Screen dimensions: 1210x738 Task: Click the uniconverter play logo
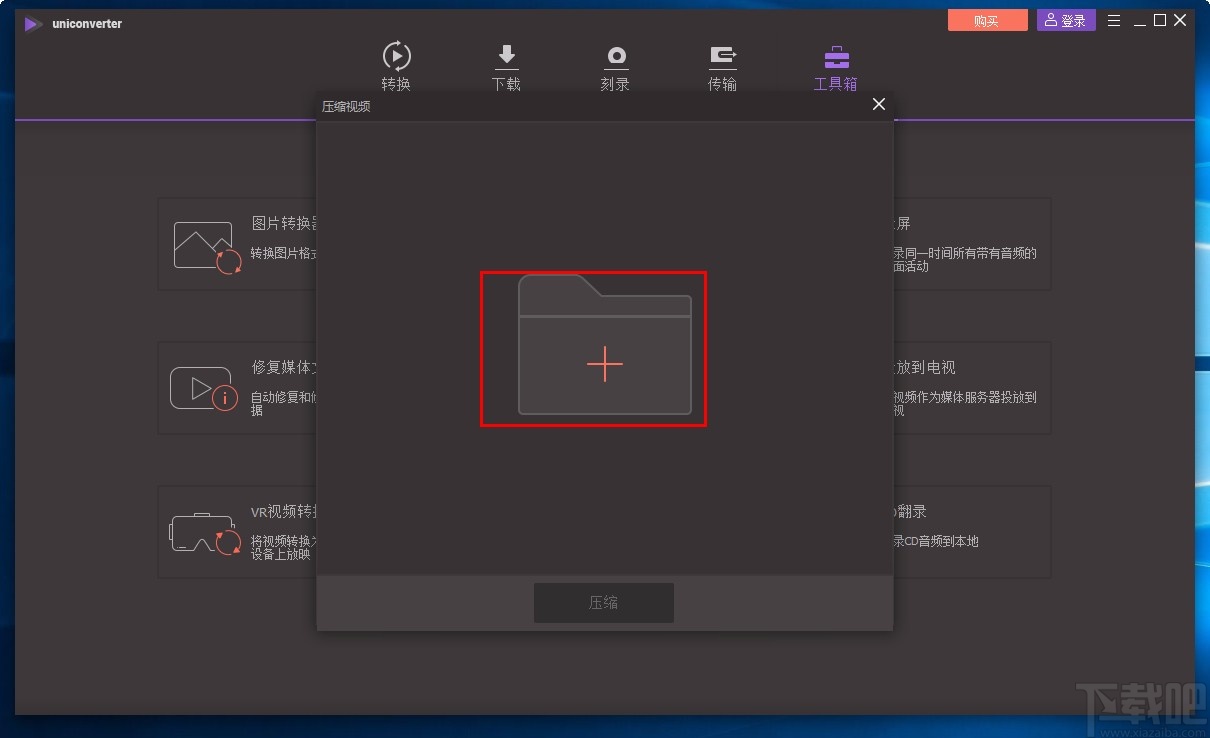tap(31, 23)
